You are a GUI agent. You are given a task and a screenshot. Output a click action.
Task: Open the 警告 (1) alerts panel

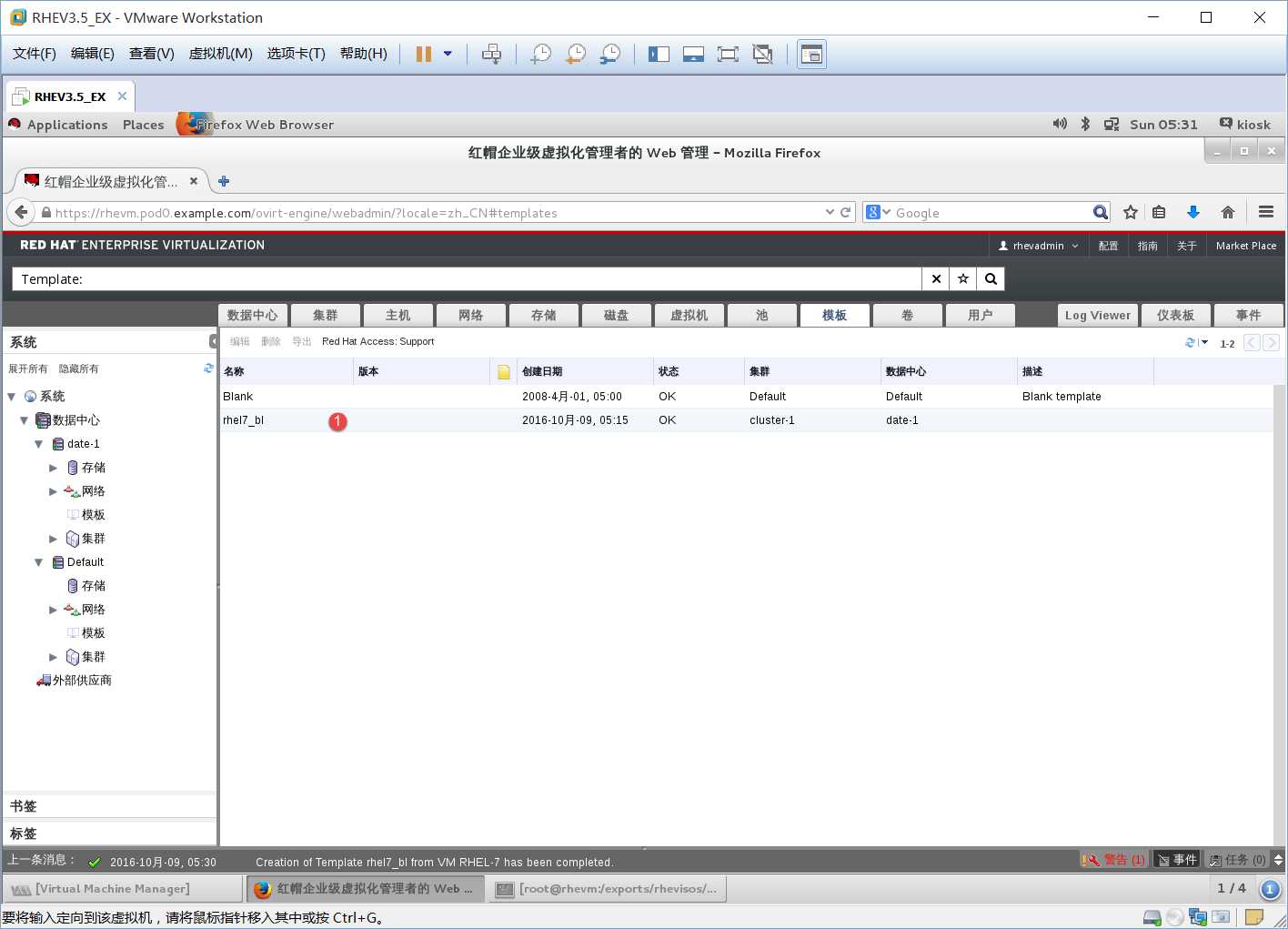point(1113,859)
